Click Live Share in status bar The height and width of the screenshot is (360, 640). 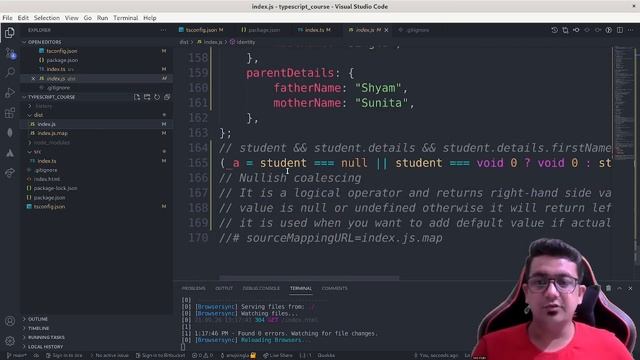278,356
